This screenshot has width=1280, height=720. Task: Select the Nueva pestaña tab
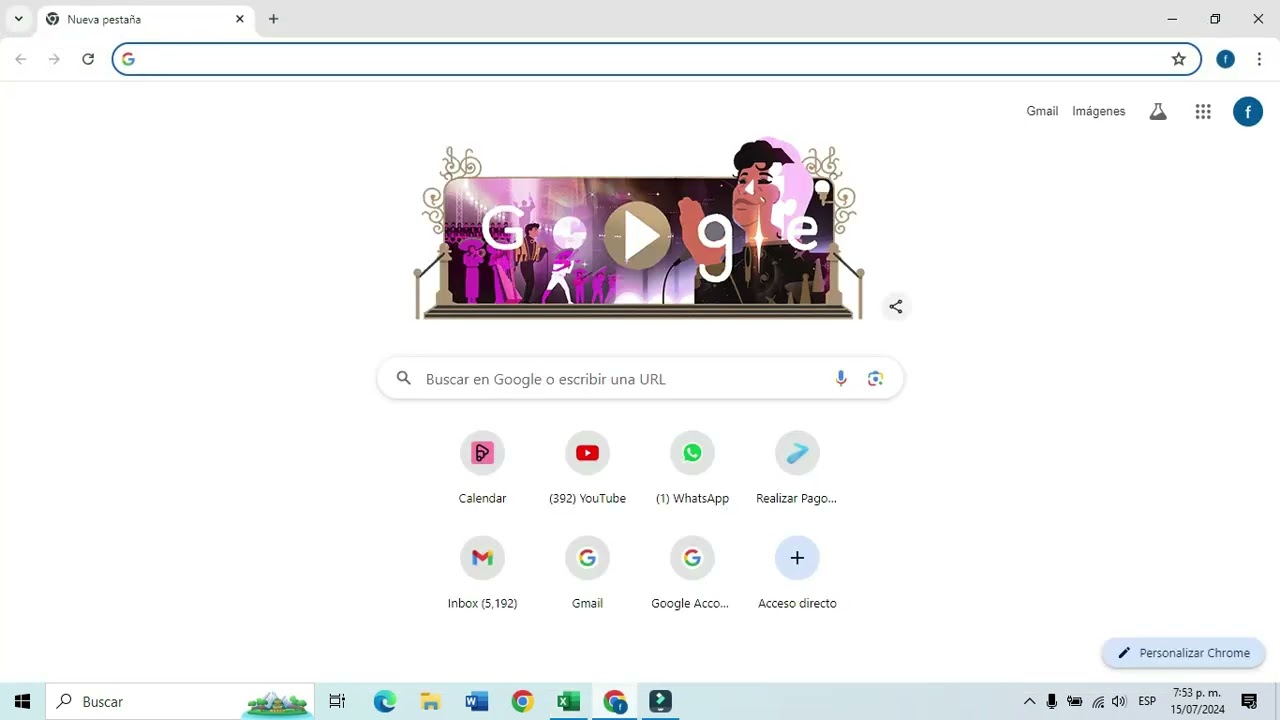tap(145, 19)
